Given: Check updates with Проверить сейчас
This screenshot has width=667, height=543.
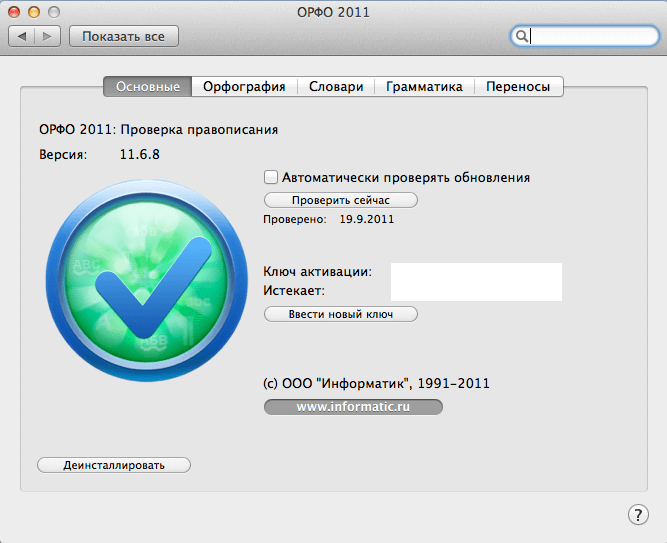Looking at the screenshot, I should (x=341, y=200).
